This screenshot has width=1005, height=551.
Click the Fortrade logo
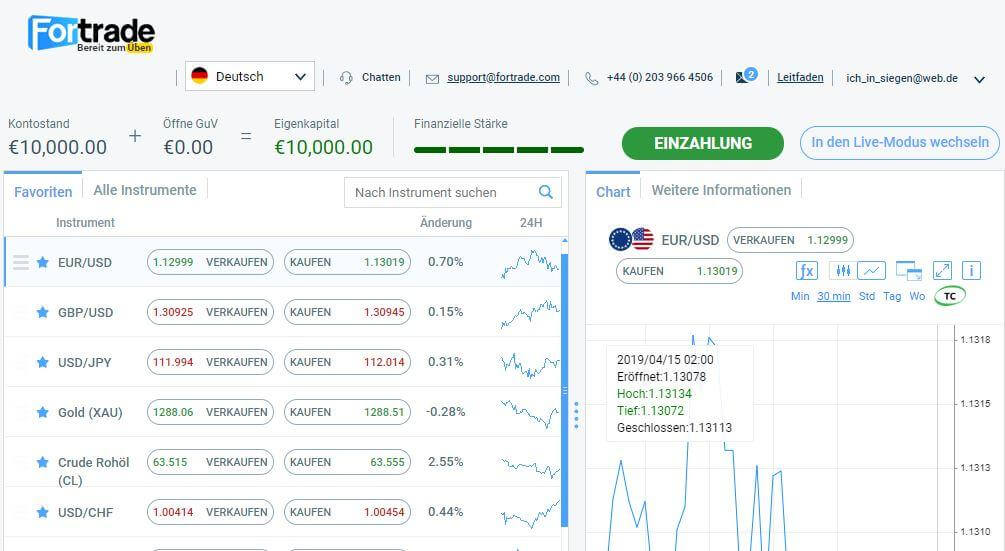(91, 34)
